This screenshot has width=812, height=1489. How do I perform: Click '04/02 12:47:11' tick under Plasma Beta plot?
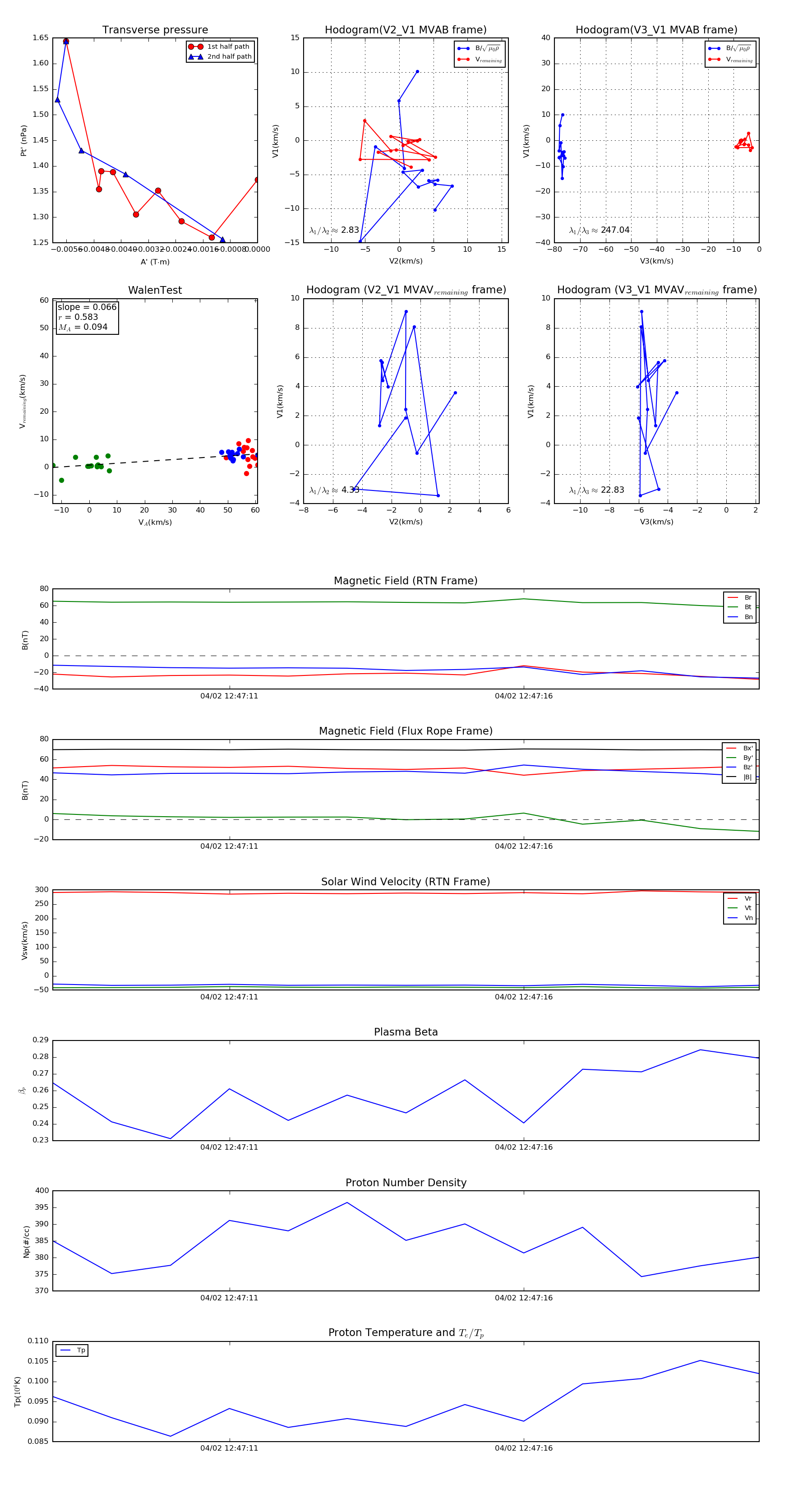click(x=230, y=1147)
